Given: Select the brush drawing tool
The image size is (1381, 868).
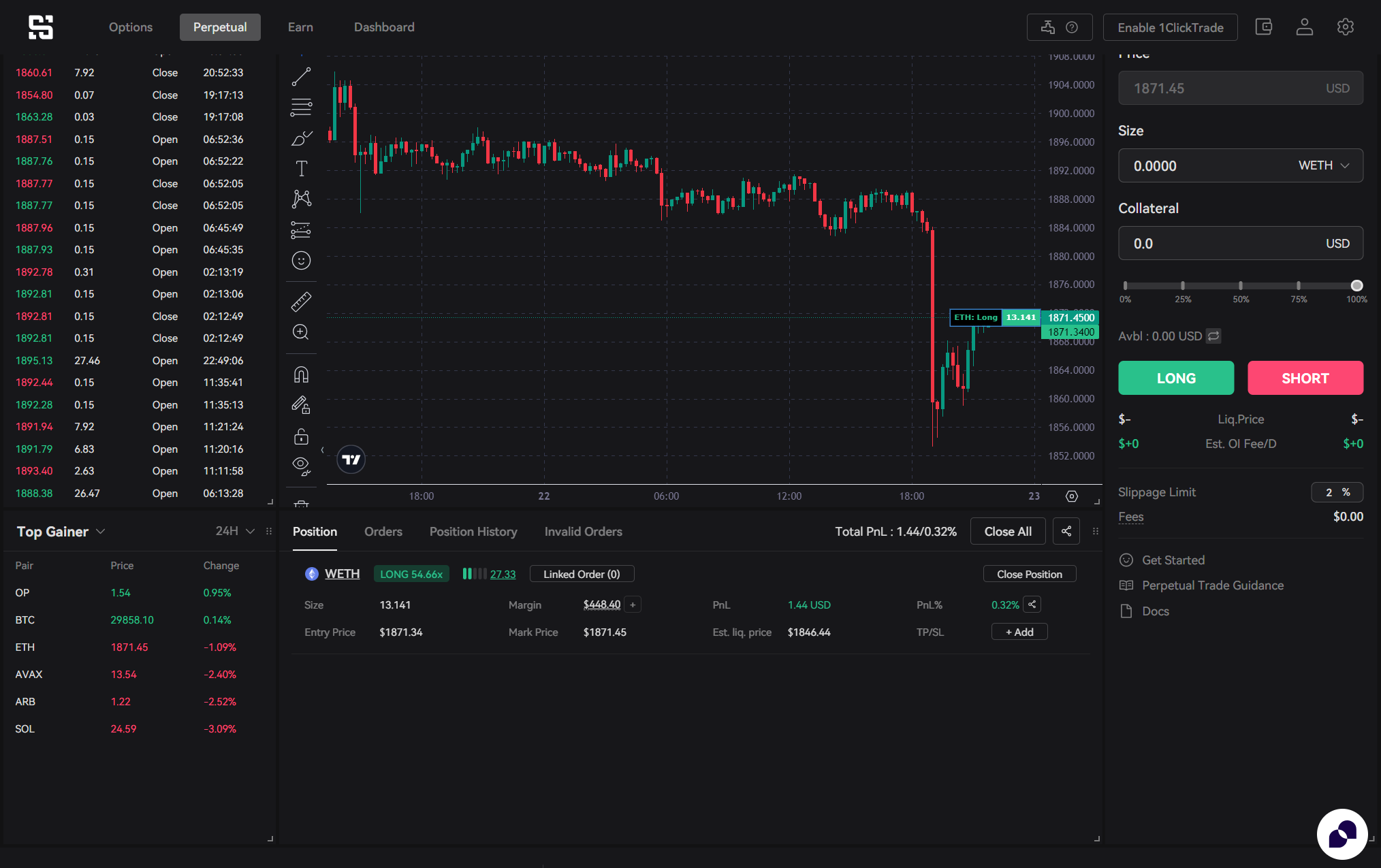Looking at the screenshot, I should pyautogui.click(x=301, y=138).
